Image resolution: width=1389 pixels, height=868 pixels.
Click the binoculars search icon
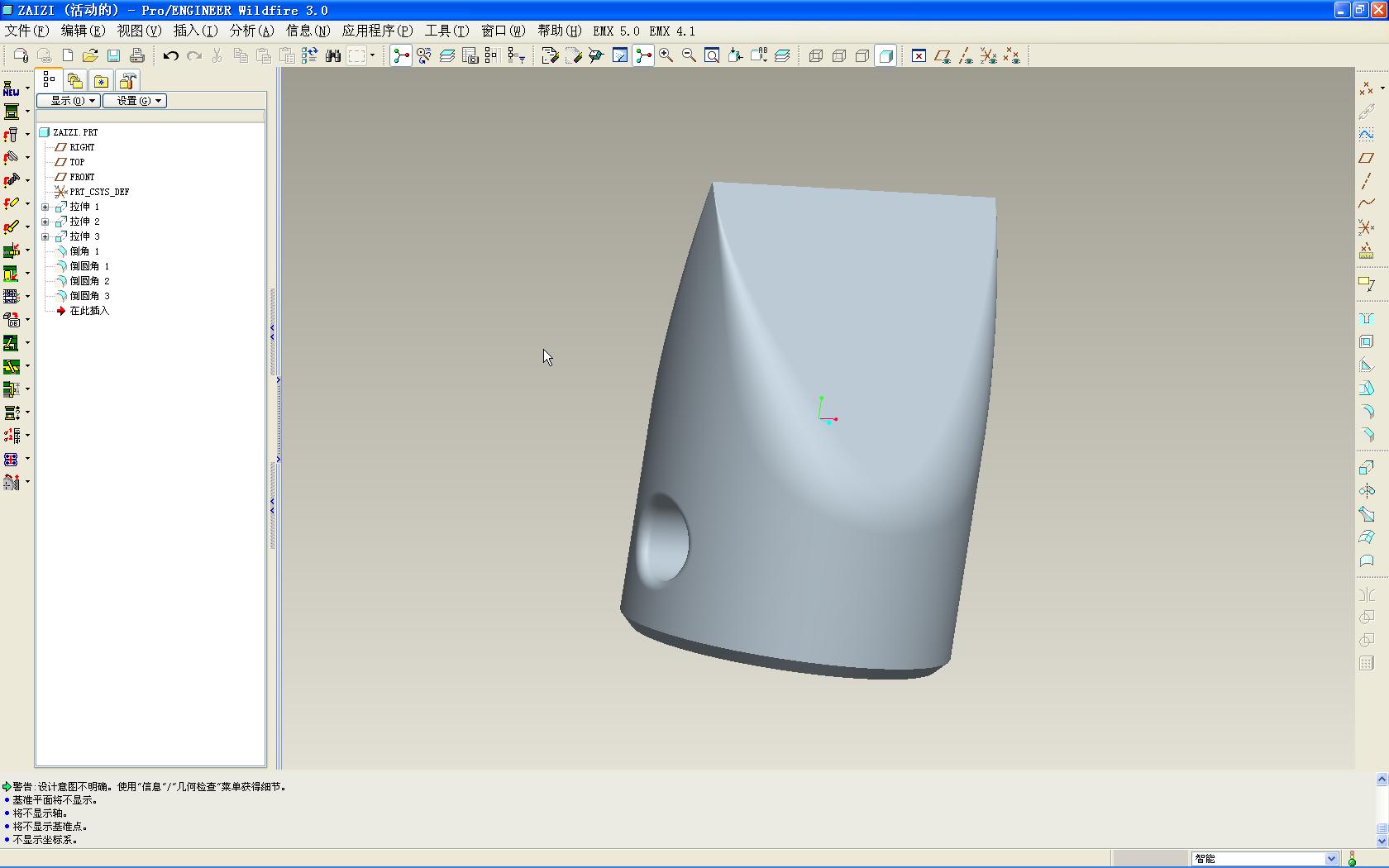[333, 55]
